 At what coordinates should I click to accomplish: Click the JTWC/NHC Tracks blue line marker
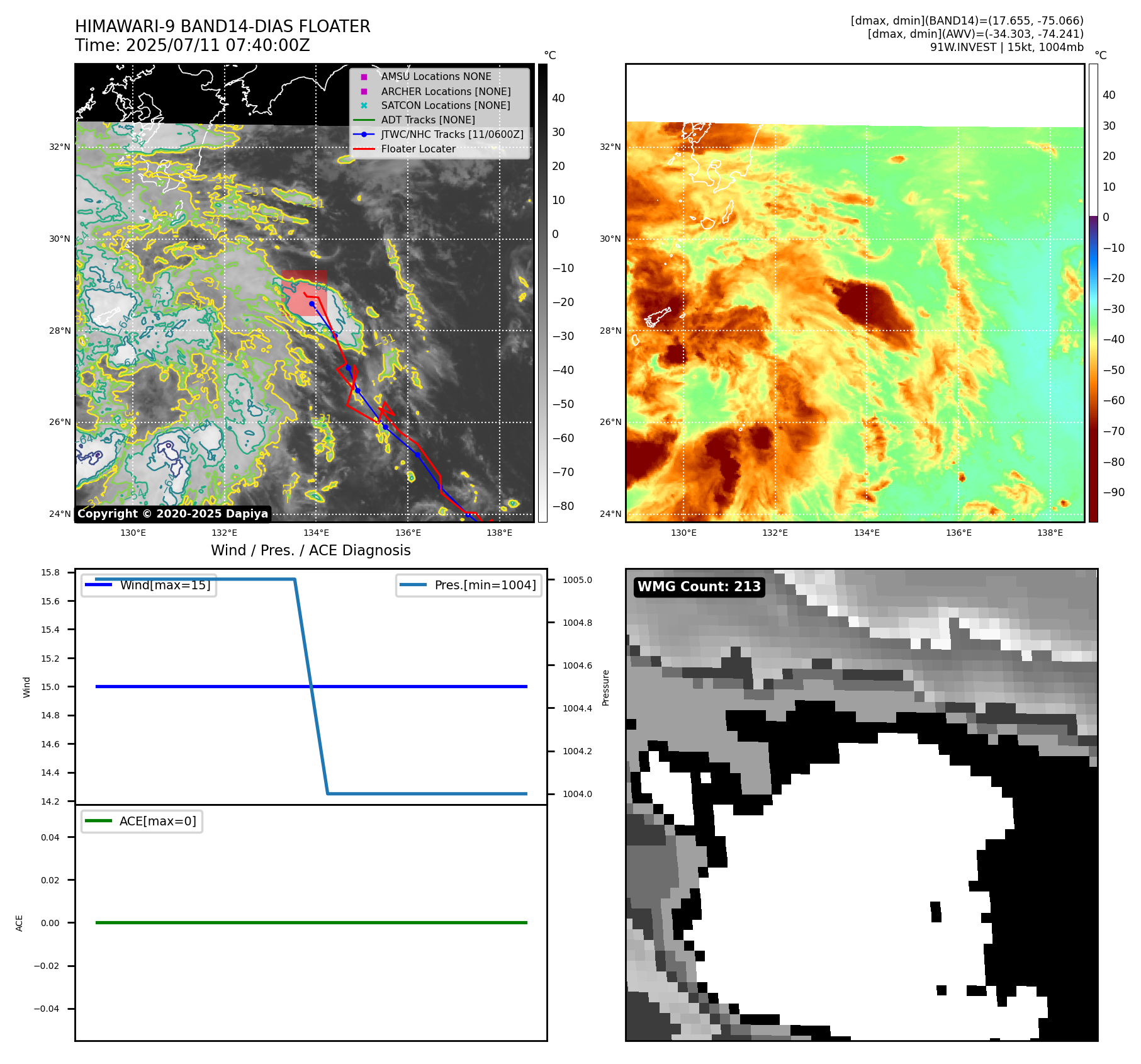click(364, 134)
